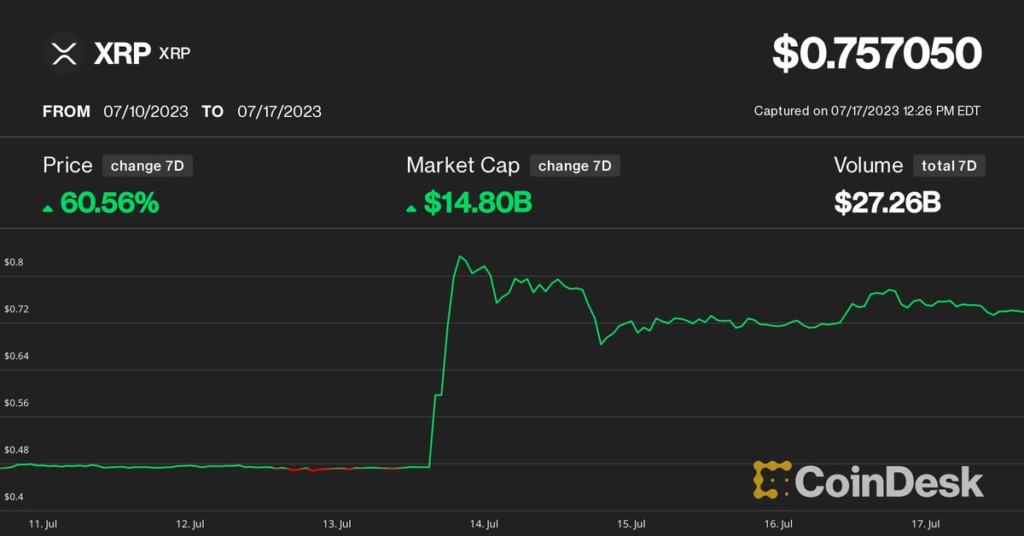Click the XRP logo icon
This screenshot has height=536, width=1024.
pyautogui.click(x=64, y=53)
